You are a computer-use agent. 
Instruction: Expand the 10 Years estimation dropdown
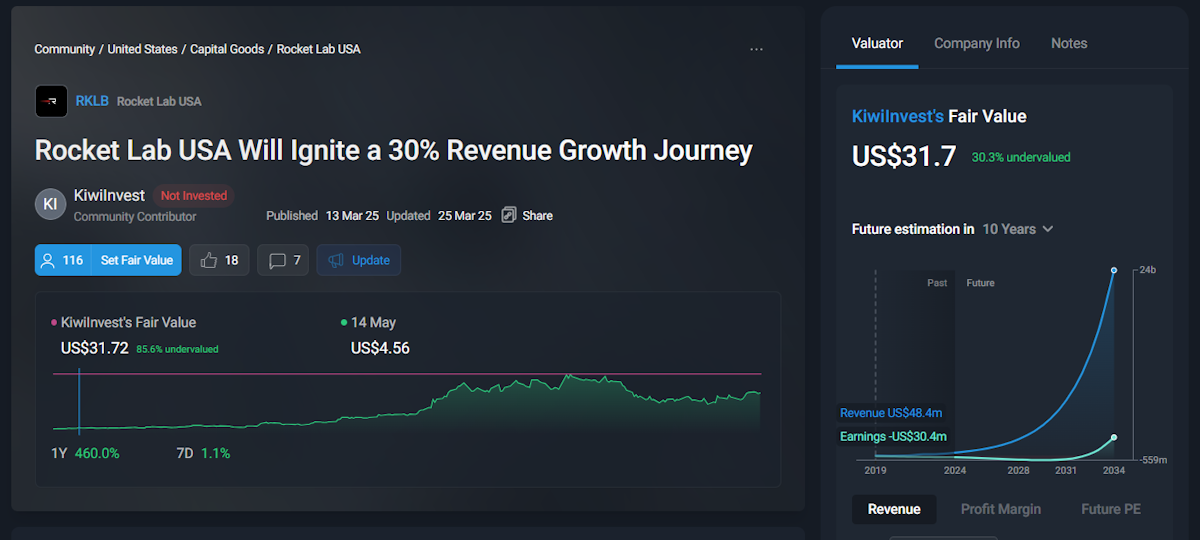coord(1018,229)
